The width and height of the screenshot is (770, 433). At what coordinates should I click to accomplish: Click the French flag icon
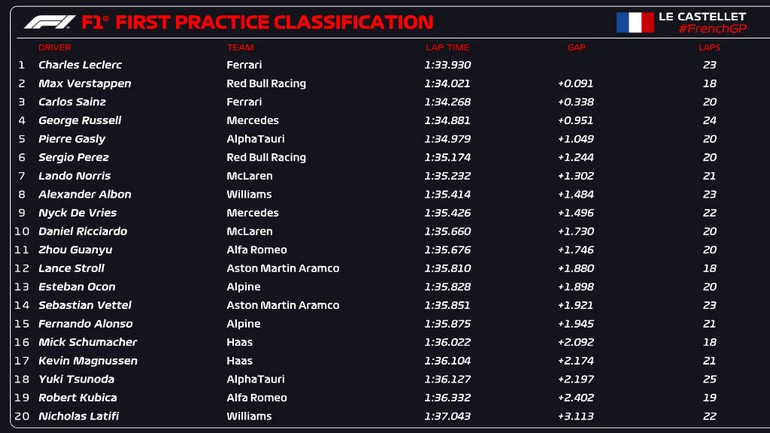pyautogui.click(x=634, y=22)
